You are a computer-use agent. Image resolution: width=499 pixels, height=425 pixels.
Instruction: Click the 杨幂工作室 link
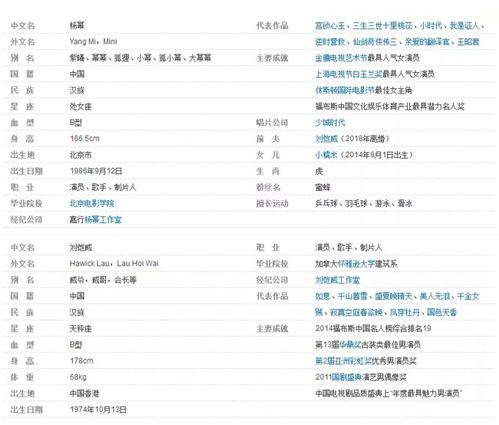pos(103,220)
